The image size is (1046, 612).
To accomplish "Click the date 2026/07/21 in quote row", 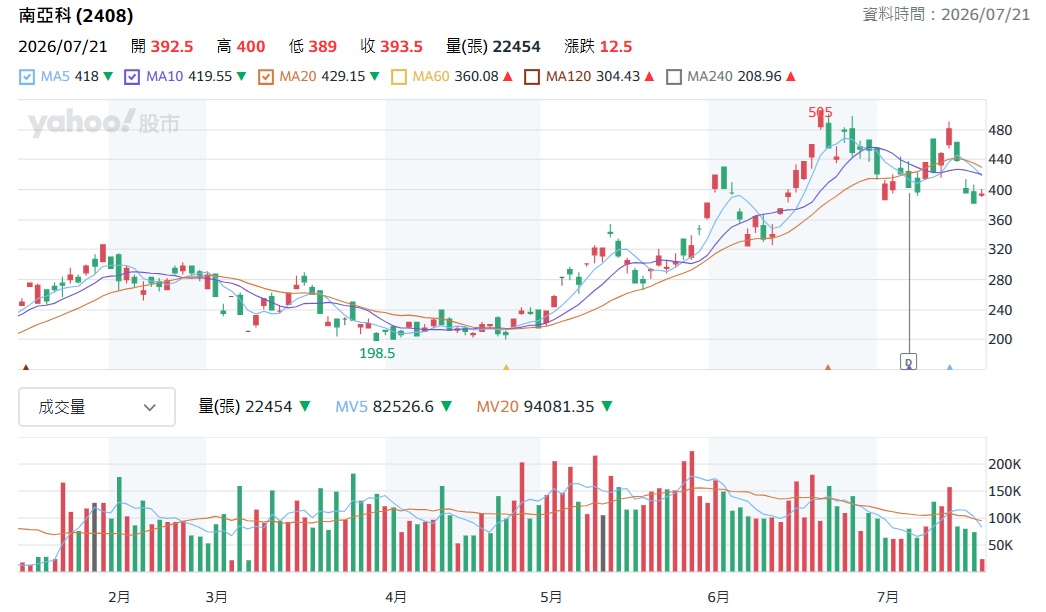I will pyautogui.click(x=63, y=46).
